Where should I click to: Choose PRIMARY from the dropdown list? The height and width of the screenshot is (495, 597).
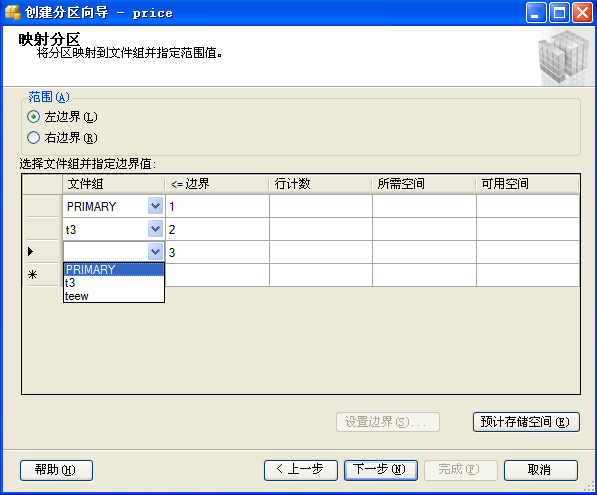tap(114, 270)
